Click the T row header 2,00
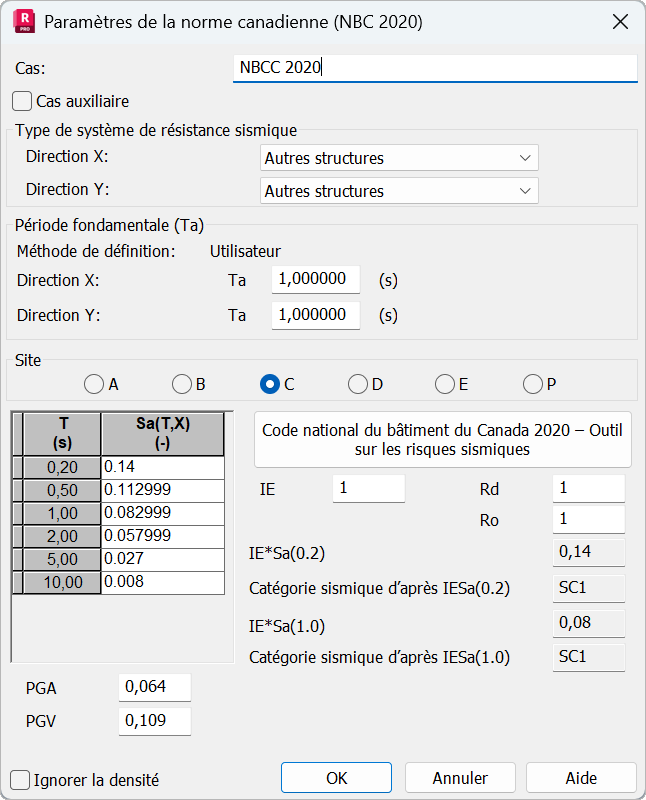This screenshot has width=646, height=800. click(62, 536)
